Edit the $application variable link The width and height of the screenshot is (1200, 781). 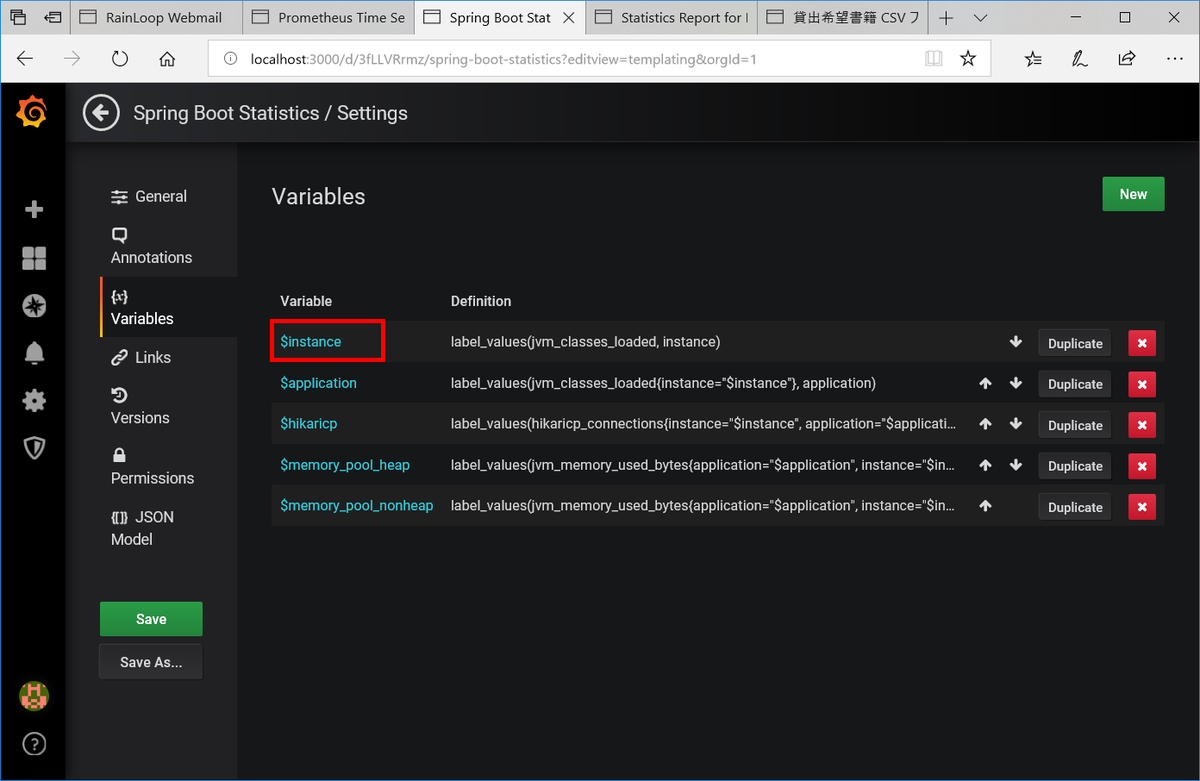[x=318, y=383]
